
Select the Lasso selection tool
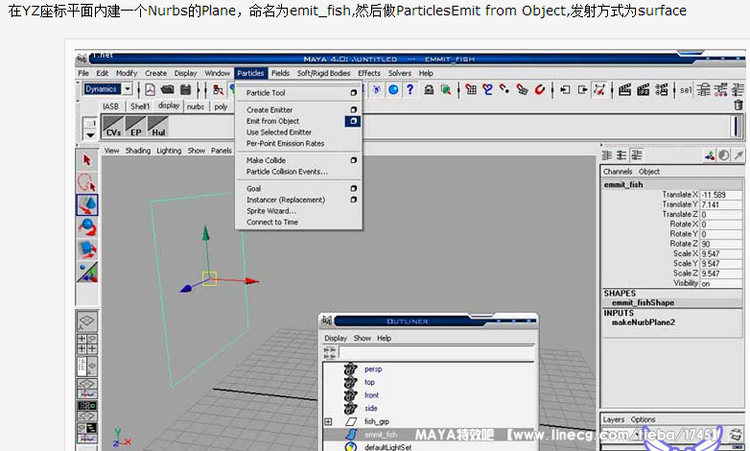click(87, 182)
